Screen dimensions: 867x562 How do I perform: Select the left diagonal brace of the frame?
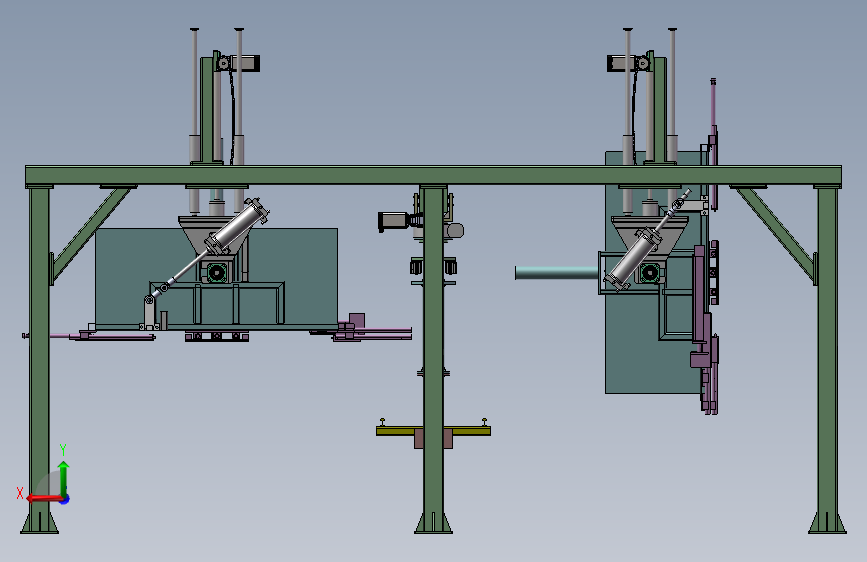pos(91,233)
